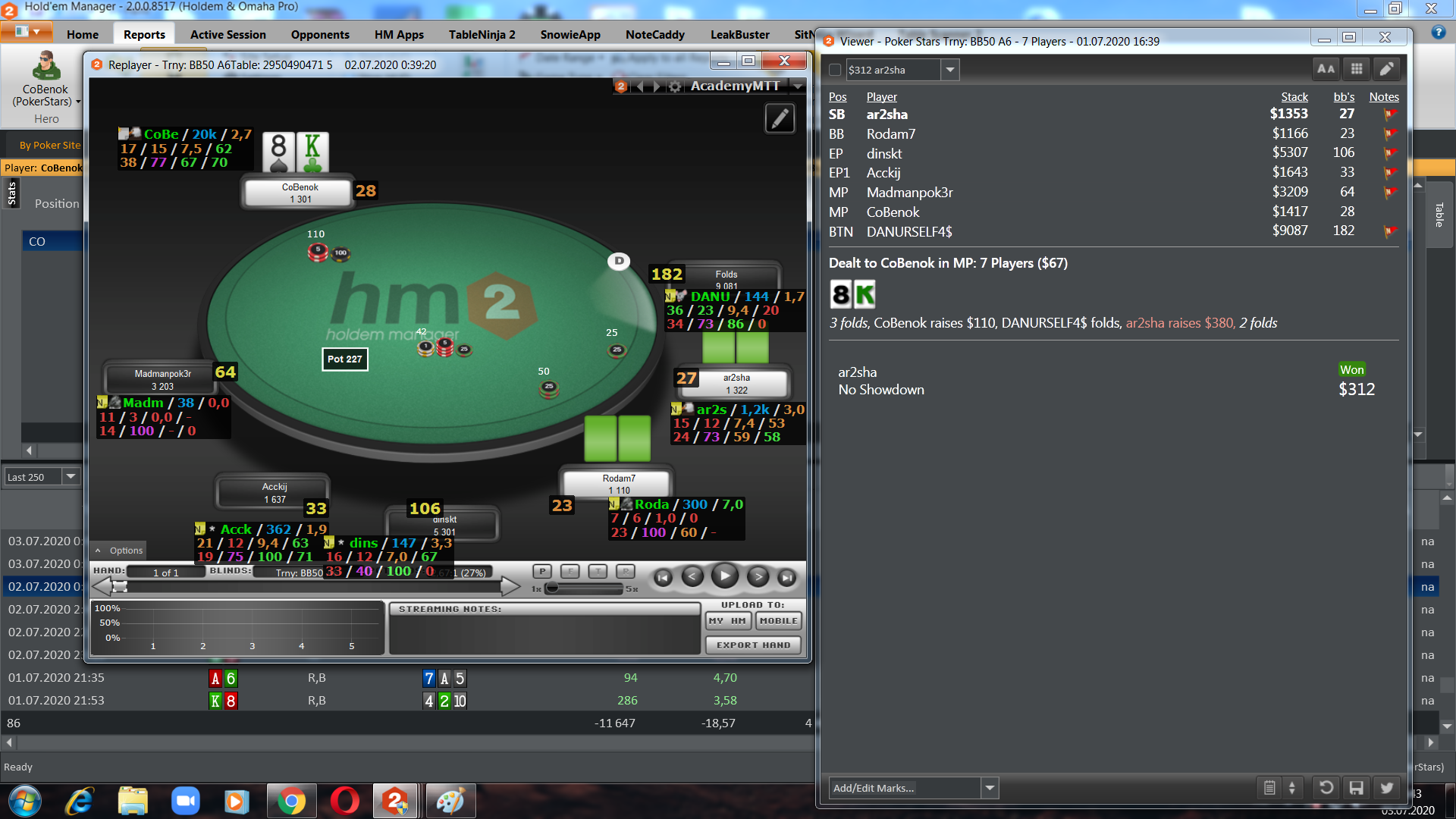1456x819 pixels.
Task: Expand the replayer Options panel
Action: tap(119, 551)
